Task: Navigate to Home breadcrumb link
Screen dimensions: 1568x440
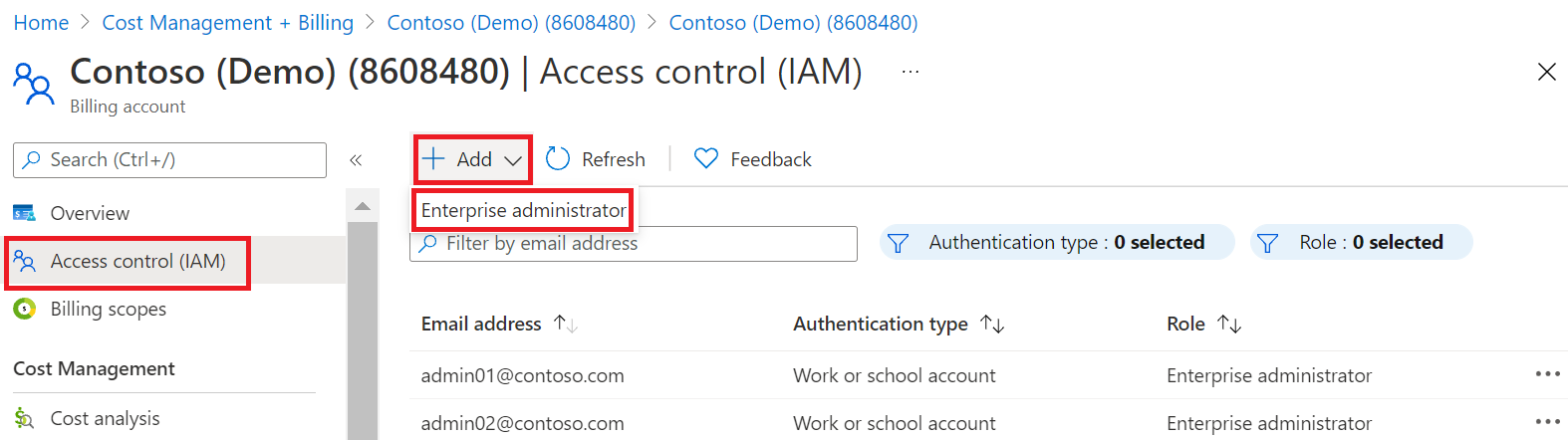Action: coord(41,23)
